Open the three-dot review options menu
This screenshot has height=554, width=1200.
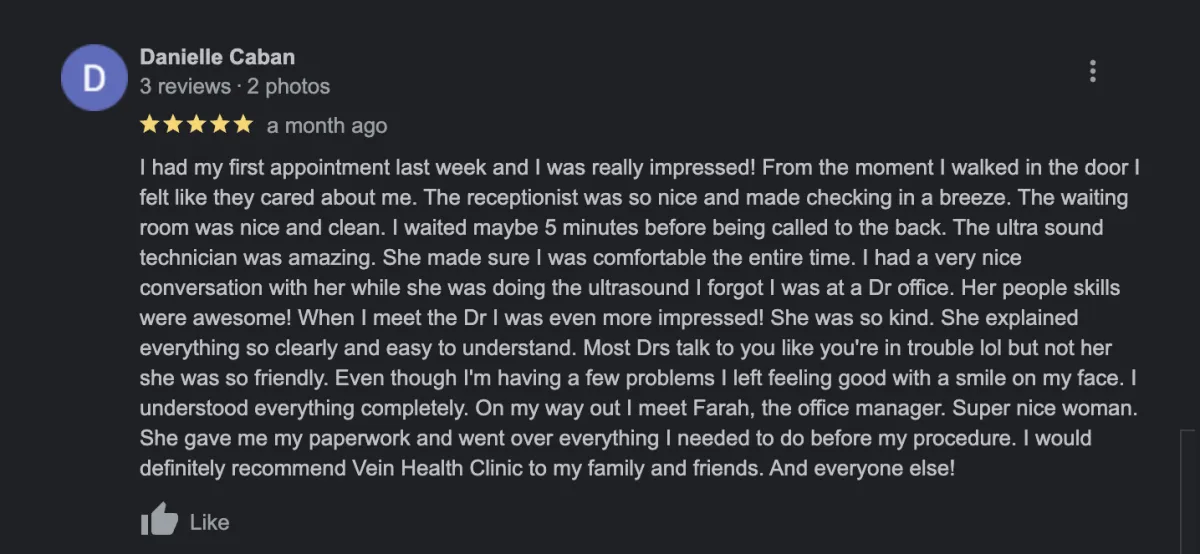pyautogui.click(x=1093, y=71)
